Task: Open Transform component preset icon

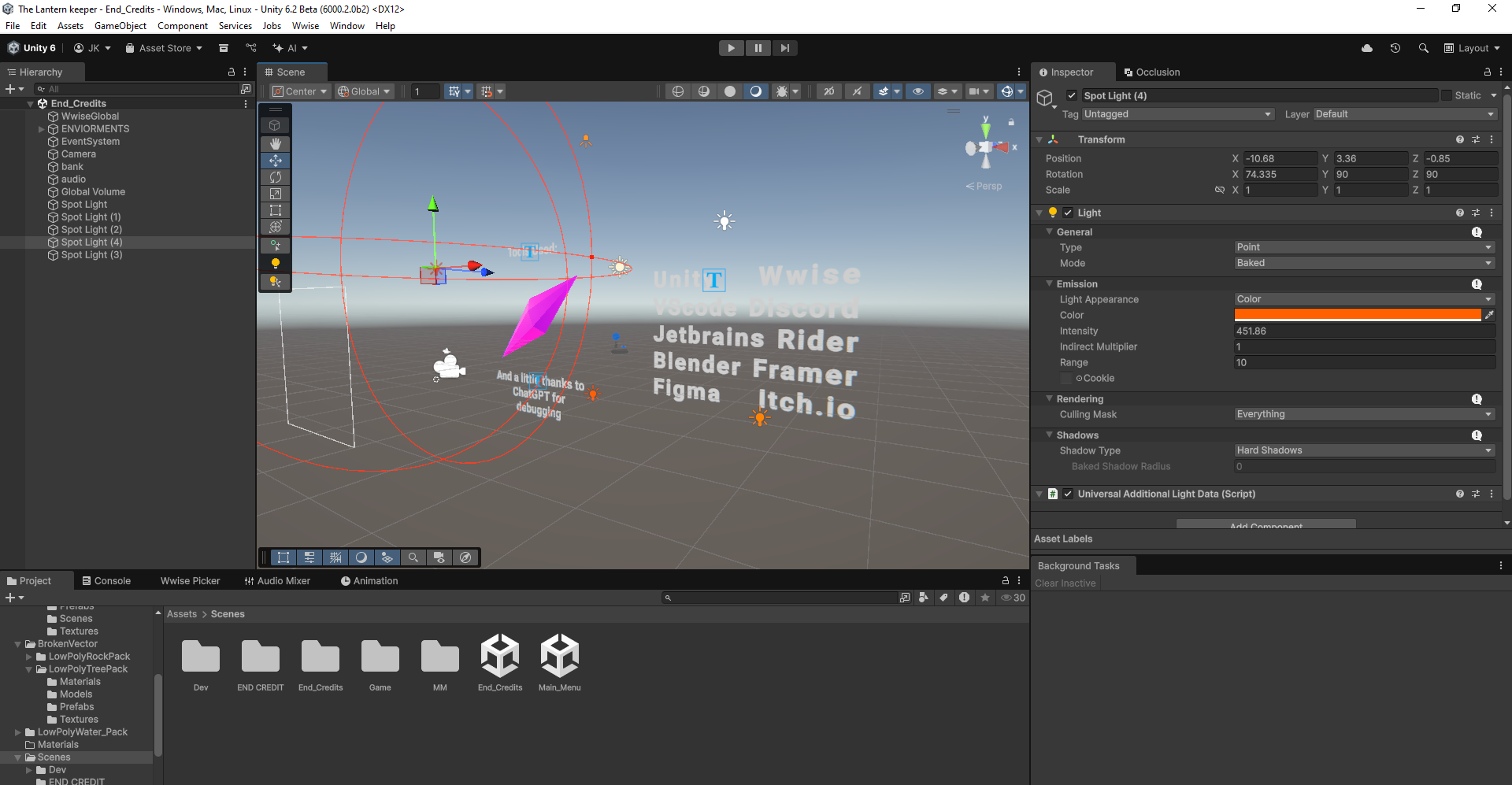Action: [x=1476, y=139]
